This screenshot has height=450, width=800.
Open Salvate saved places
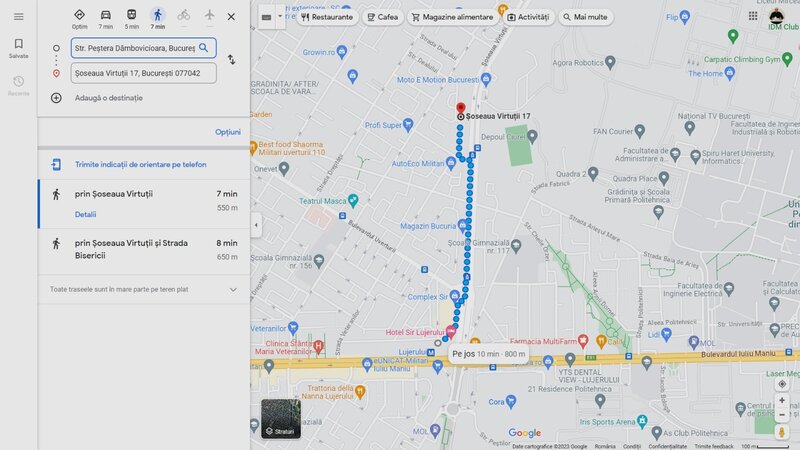point(18,48)
